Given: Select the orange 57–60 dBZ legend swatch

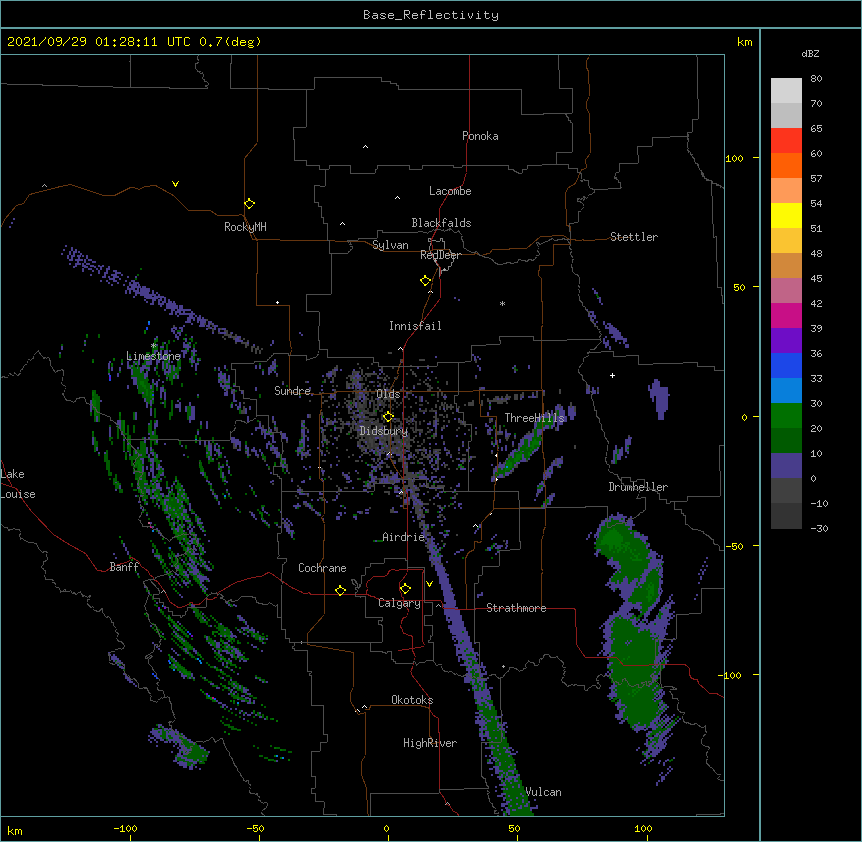Looking at the screenshot, I should (x=786, y=165).
